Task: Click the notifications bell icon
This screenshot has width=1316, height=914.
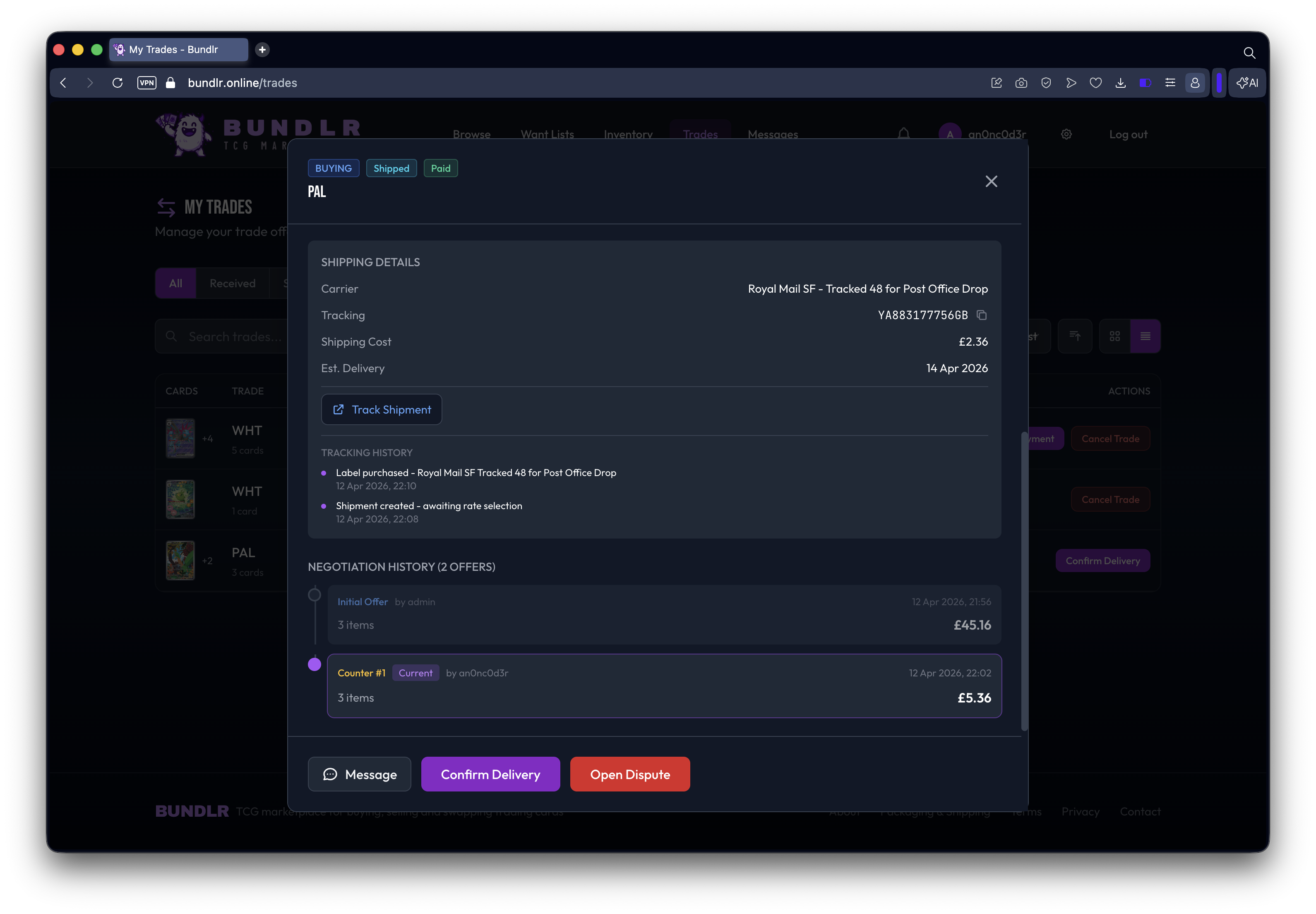Action: pyautogui.click(x=903, y=134)
